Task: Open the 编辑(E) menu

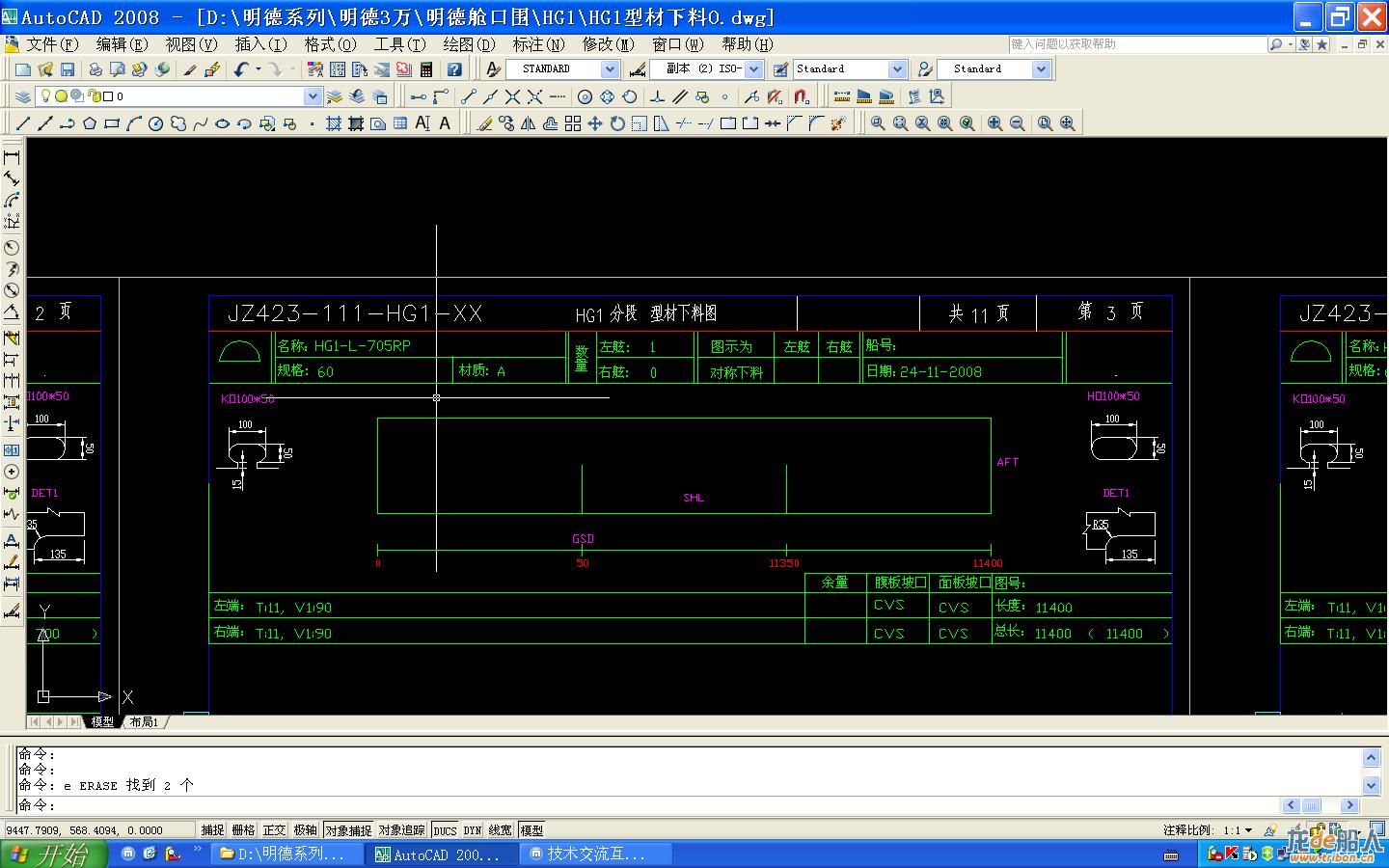Action: 122,44
